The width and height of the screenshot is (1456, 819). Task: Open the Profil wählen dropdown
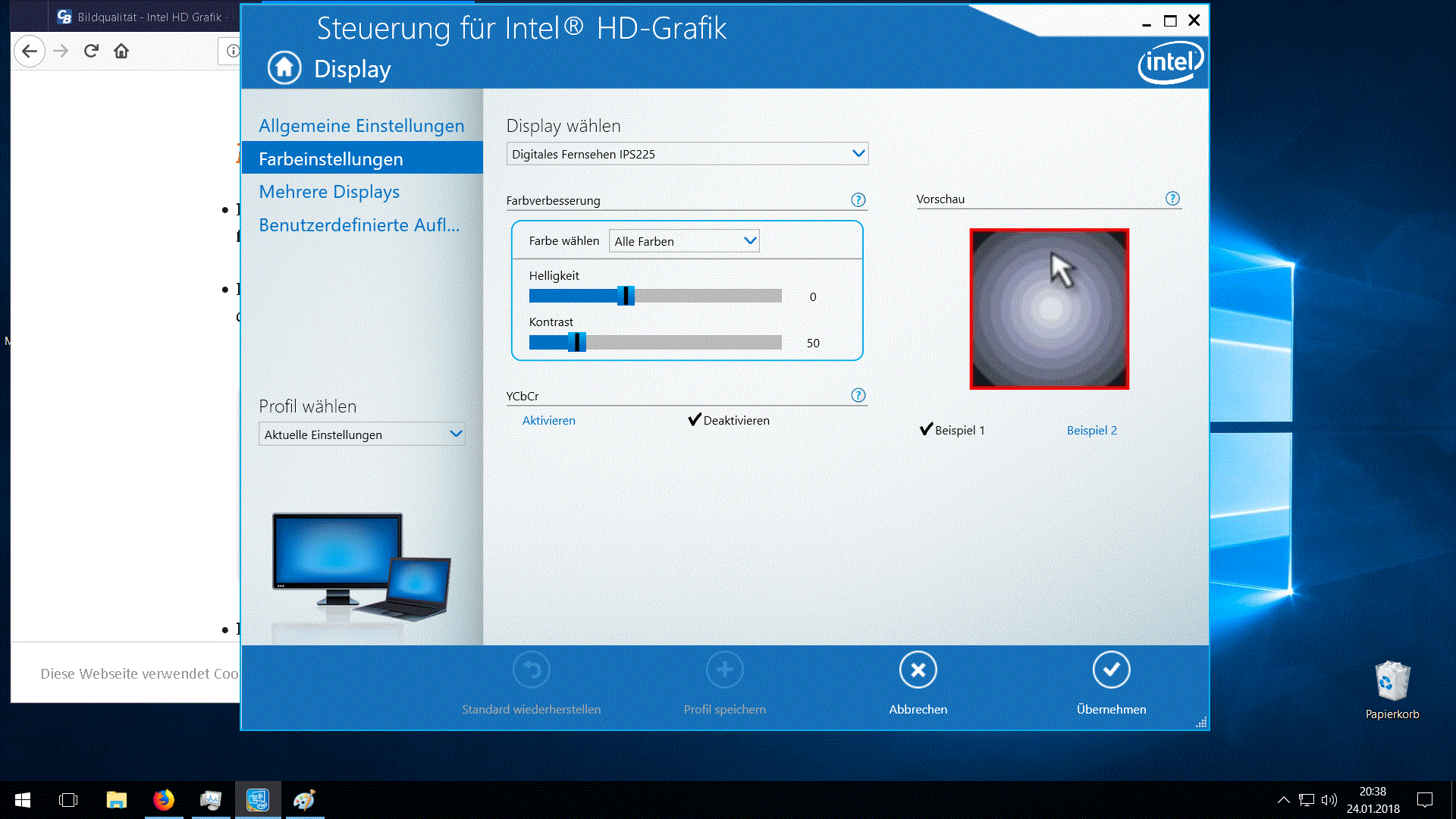(362, 435)
